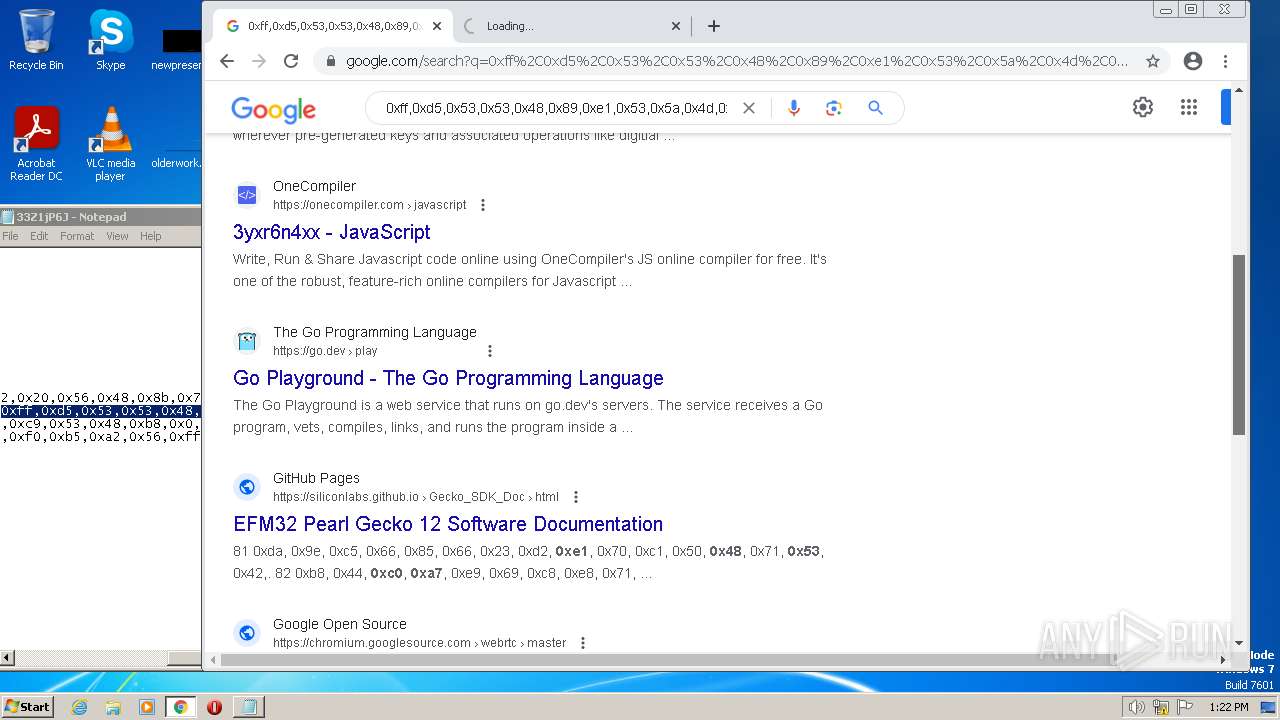Screen dimensions: 1280x720
Task: Clear the Google search box
Action: click(748, 108)
